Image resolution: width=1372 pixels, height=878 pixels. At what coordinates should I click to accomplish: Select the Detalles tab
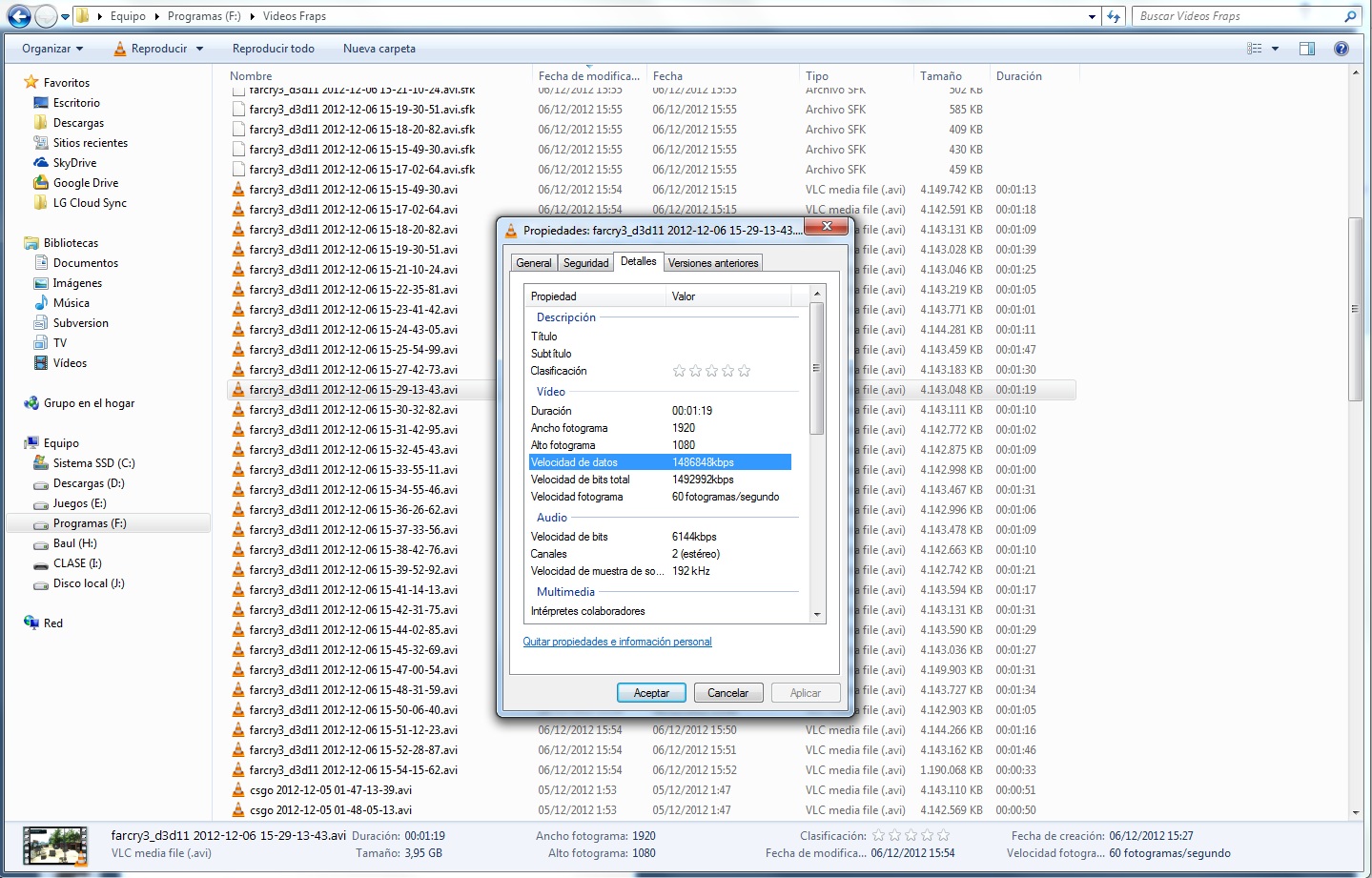coord(638,261)
